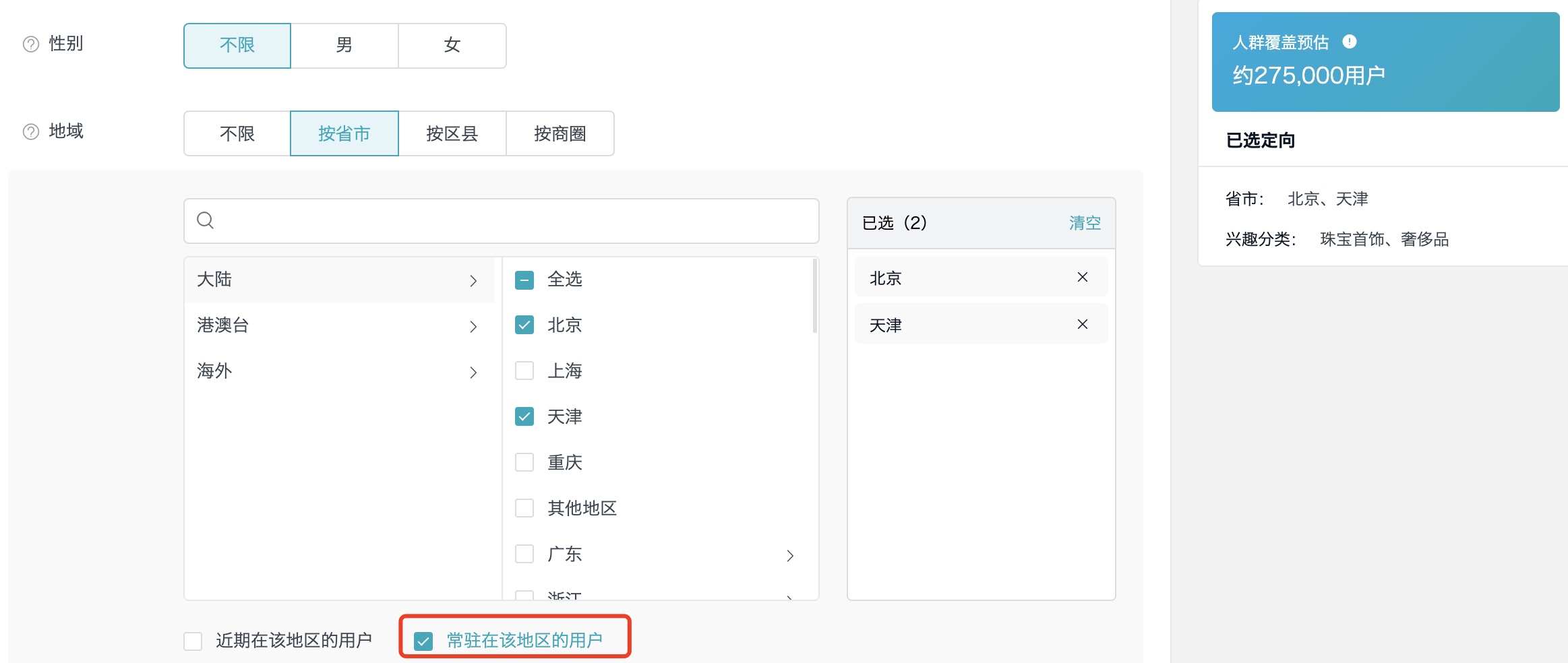Screen dimensions: 1568x663
Task: Uncheck the 北京 checkbox
Action: 524,325
